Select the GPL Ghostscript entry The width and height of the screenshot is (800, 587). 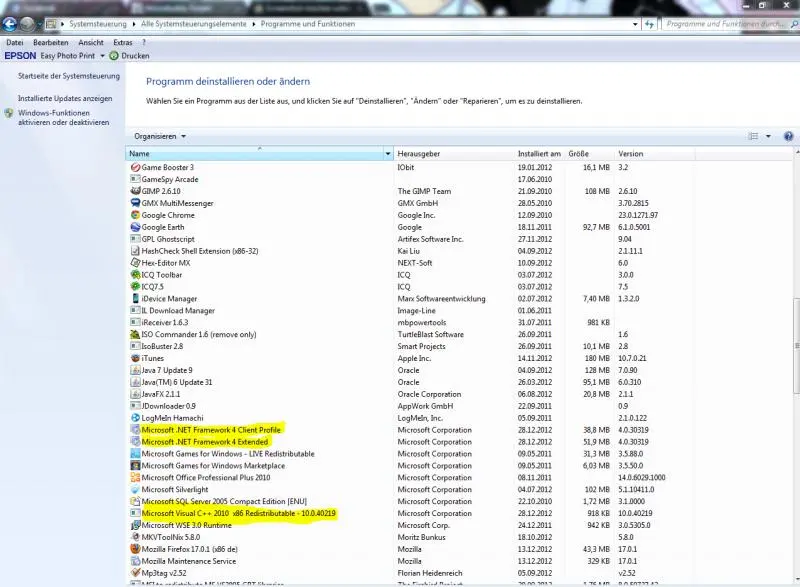(x=168, y=239)
